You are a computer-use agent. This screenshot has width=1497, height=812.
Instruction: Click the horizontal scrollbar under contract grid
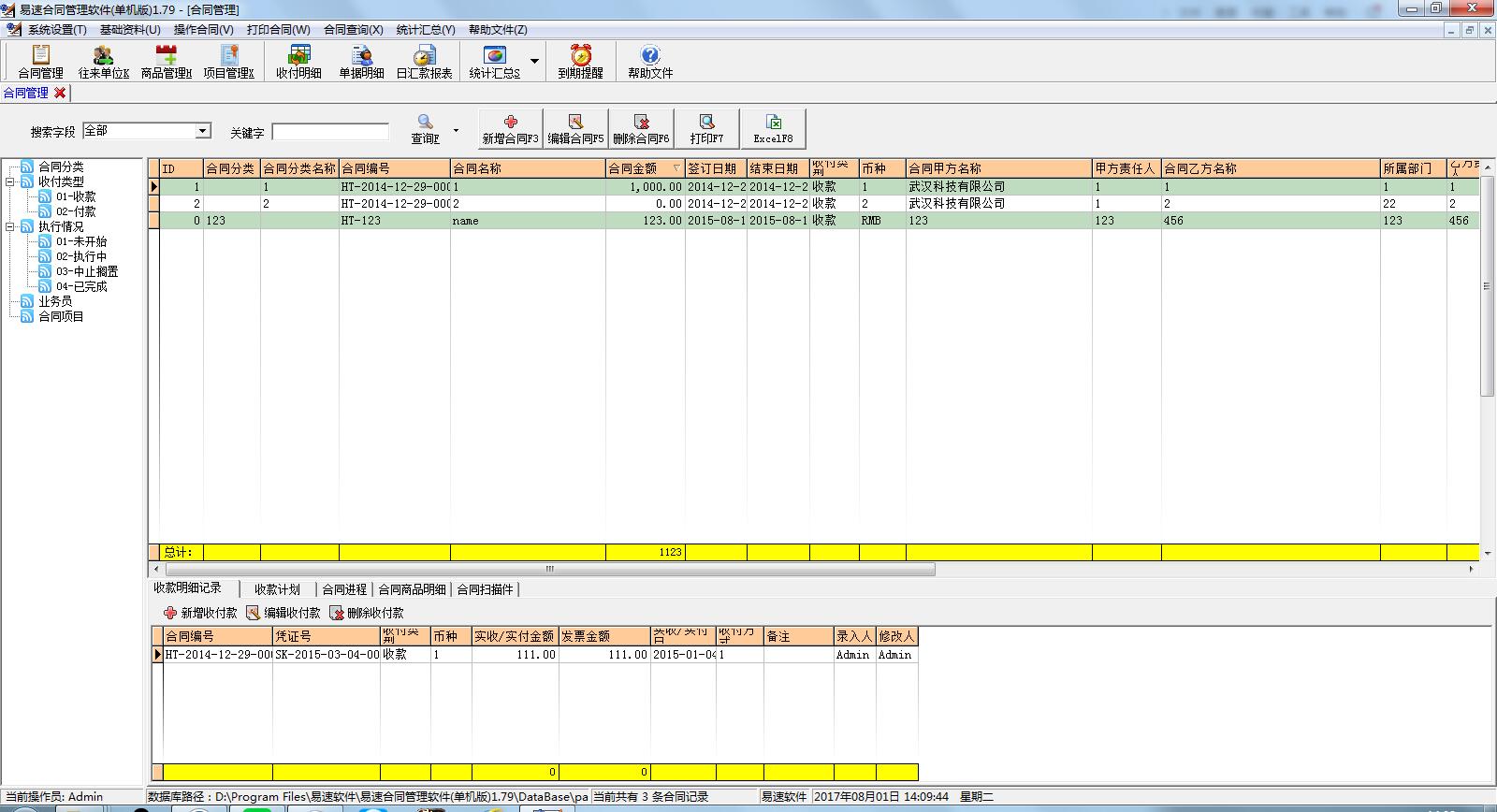[x=550, y=569]
